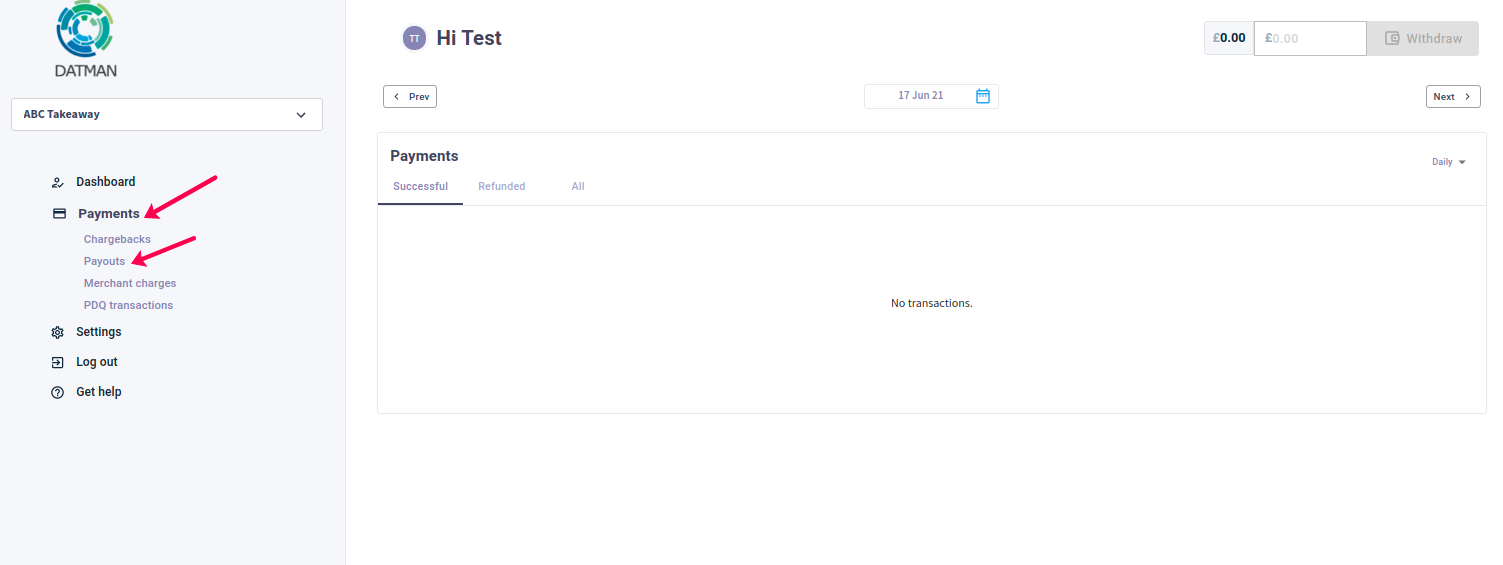This screenshot has height=565, width=1503.
Task: Open the Daily period dropdown
Action: [1448, 162]
